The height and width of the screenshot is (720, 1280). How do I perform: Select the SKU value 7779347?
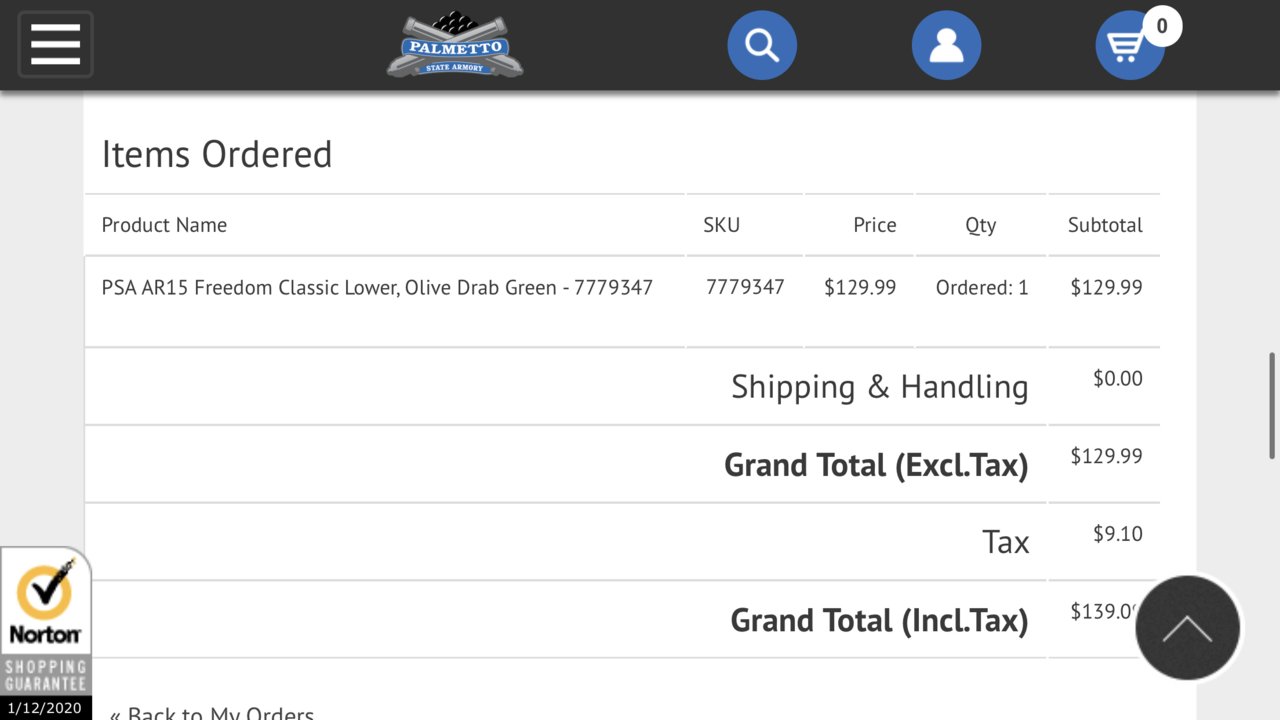click(x=745, y=288)
